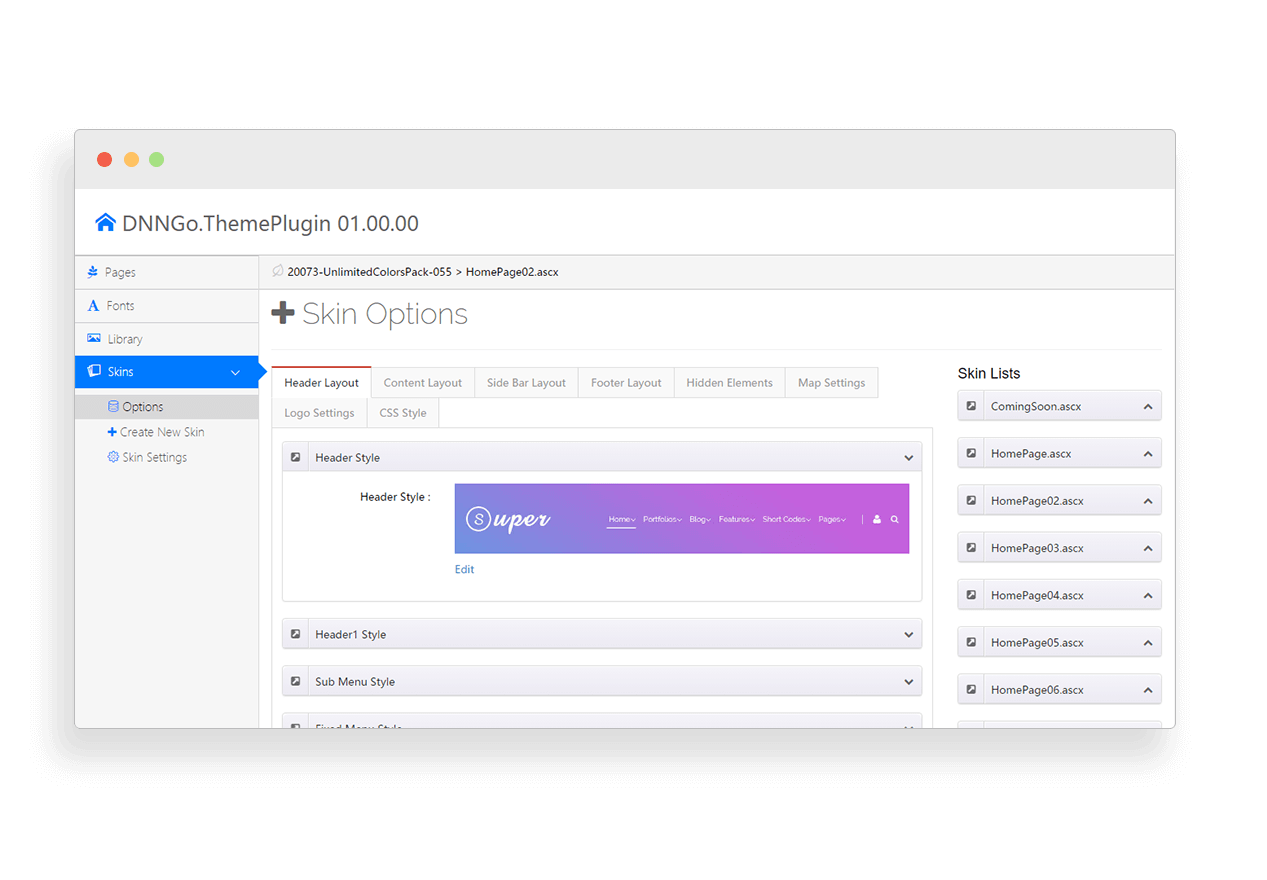The height and width of the screenshot is (880, 1267).
Task: Click the icon left of ComingSoon.ascx
Action: pyautogui.click(x=971, y=406)
